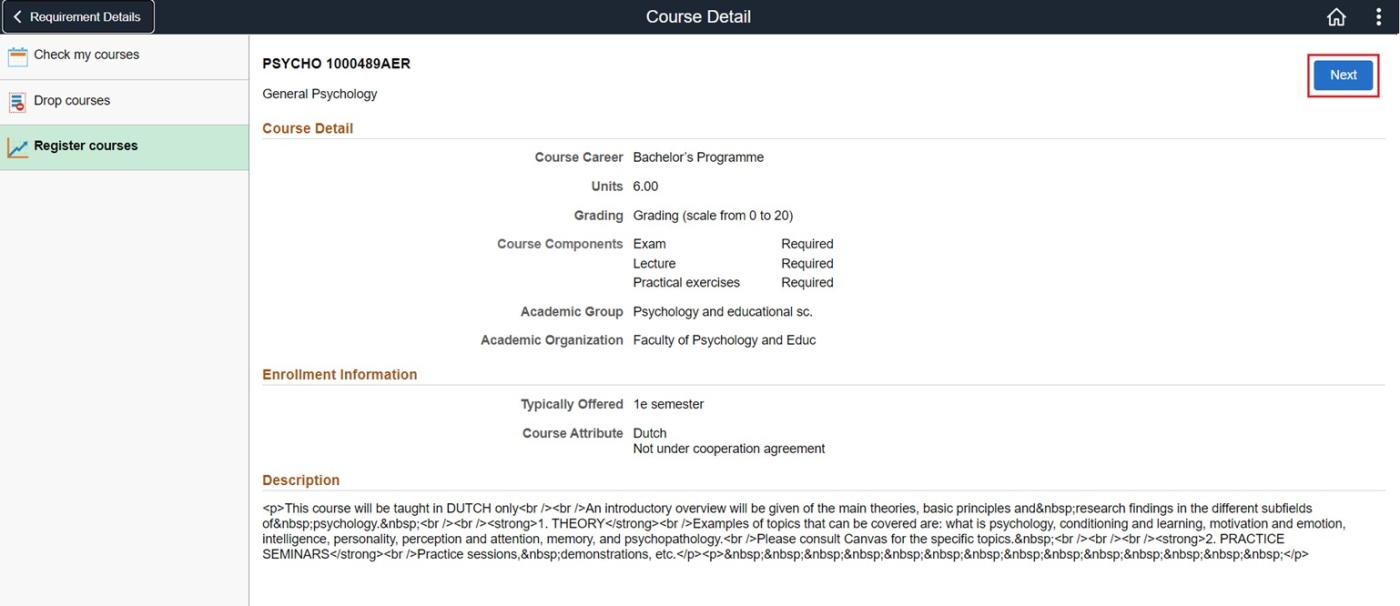This screenshot has height=606, width=1400.
Task: Click the back chevron in Requirement Details button
Action: pos(16,16)
